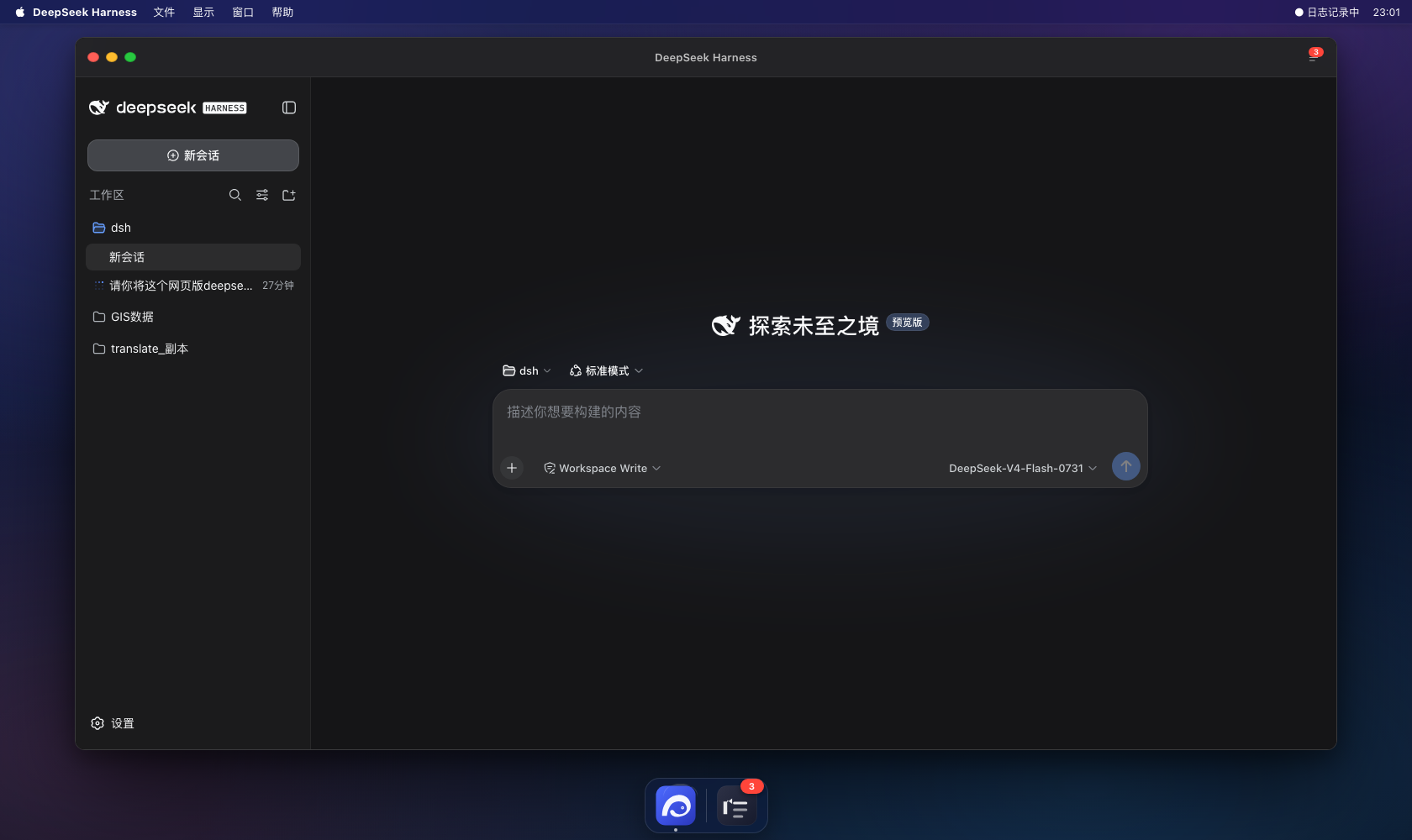Click the 日志记录中 status in menu bar

(1327, 12)
